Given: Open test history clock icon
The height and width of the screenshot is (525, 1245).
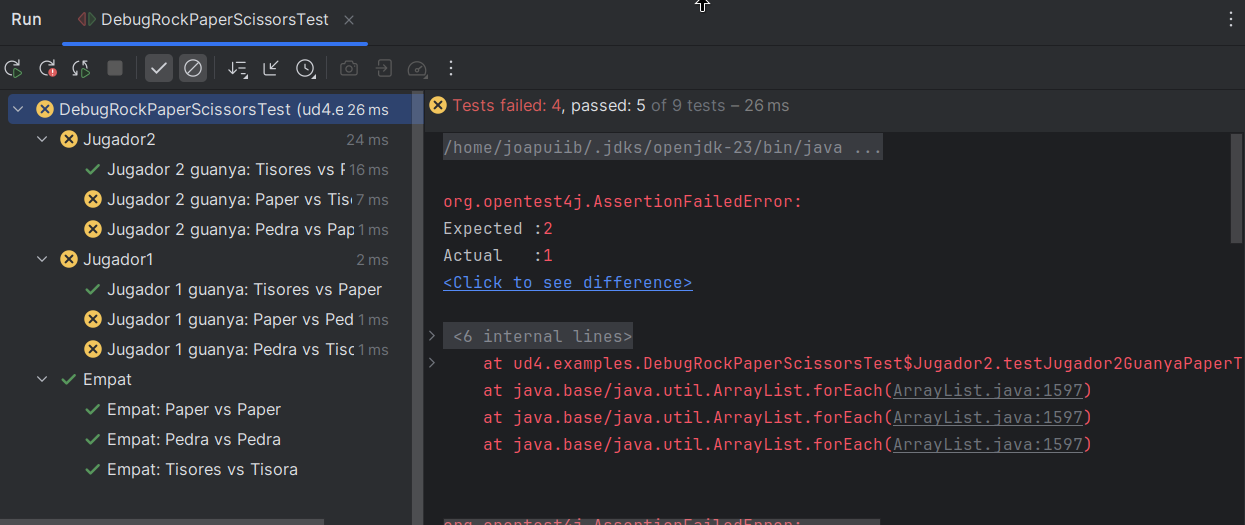Looking at the screenshot, I should (305, 69).
